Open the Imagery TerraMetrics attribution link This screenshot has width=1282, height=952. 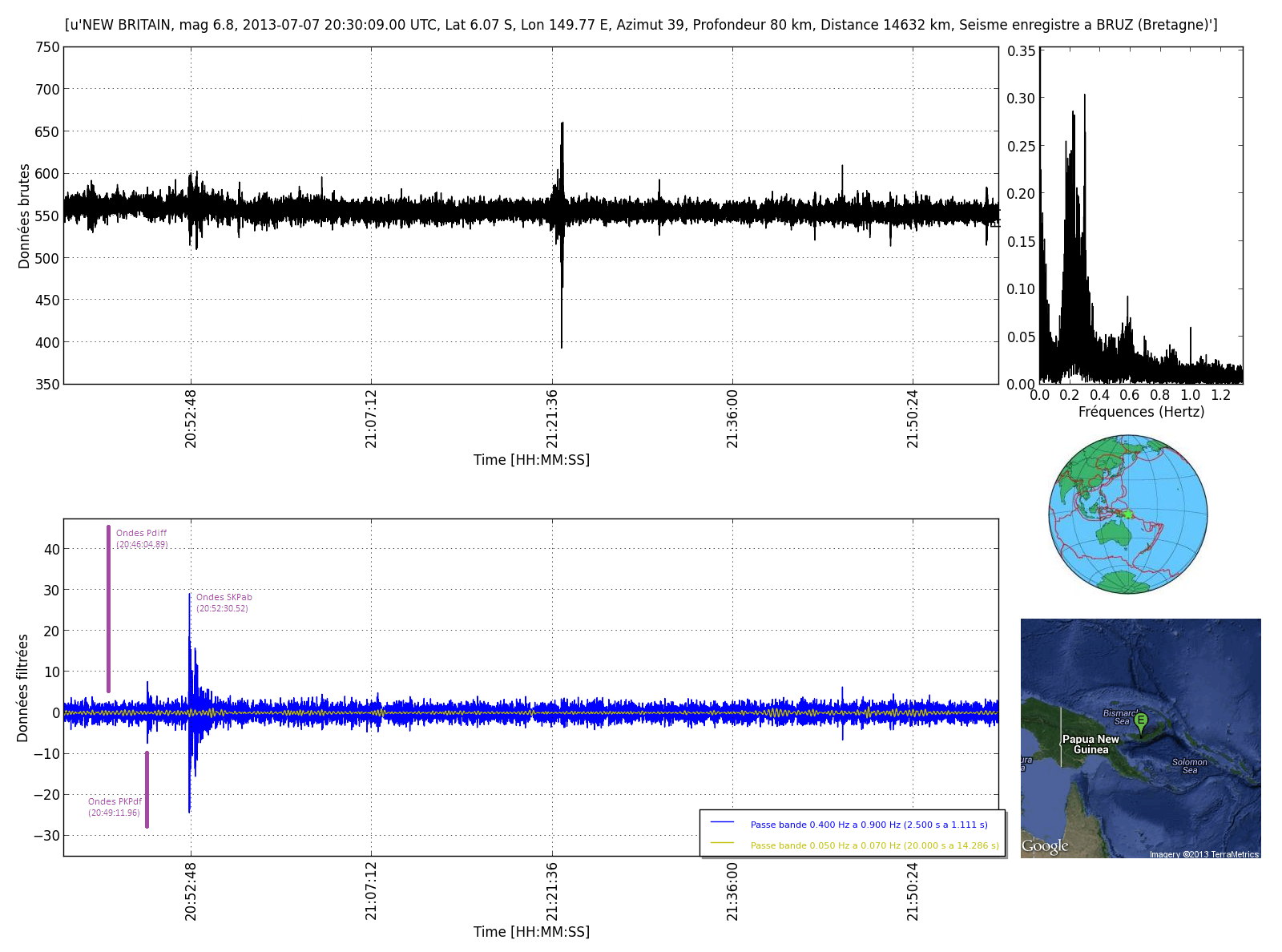click(1203, 854)
